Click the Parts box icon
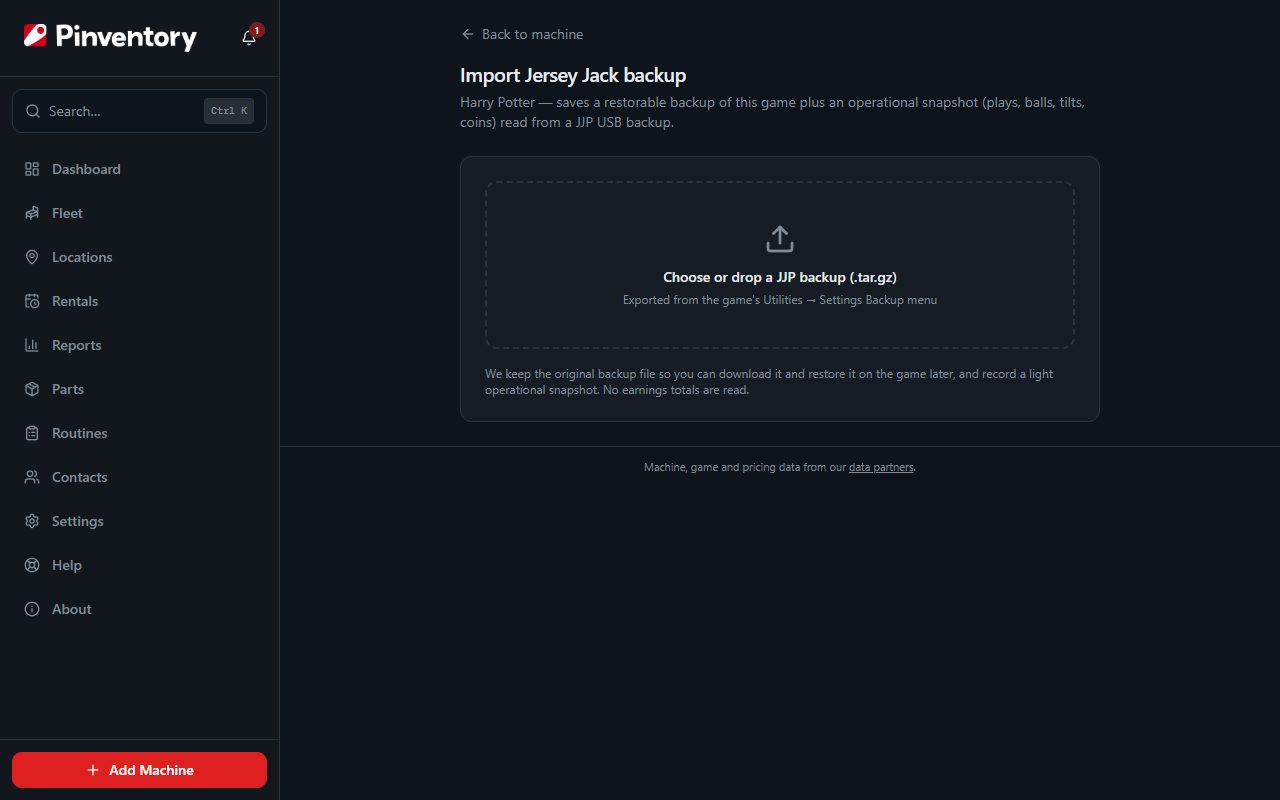The image size is (1280, 800). click(32, 389)
